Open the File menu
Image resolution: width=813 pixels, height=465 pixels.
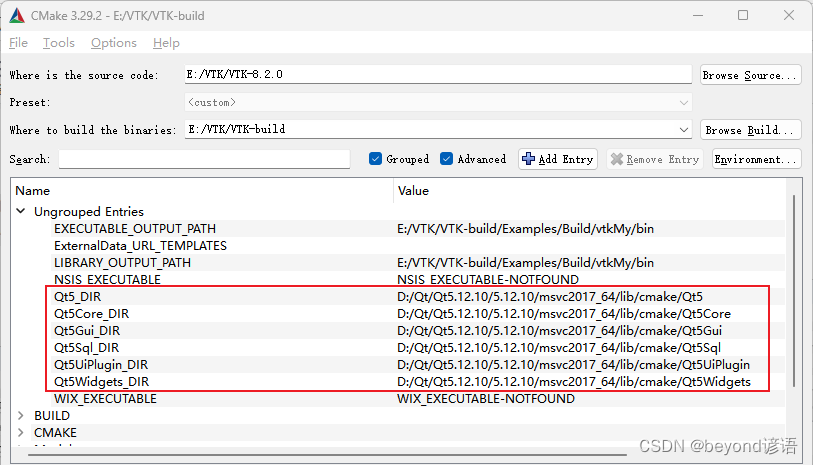pos(18,43)
